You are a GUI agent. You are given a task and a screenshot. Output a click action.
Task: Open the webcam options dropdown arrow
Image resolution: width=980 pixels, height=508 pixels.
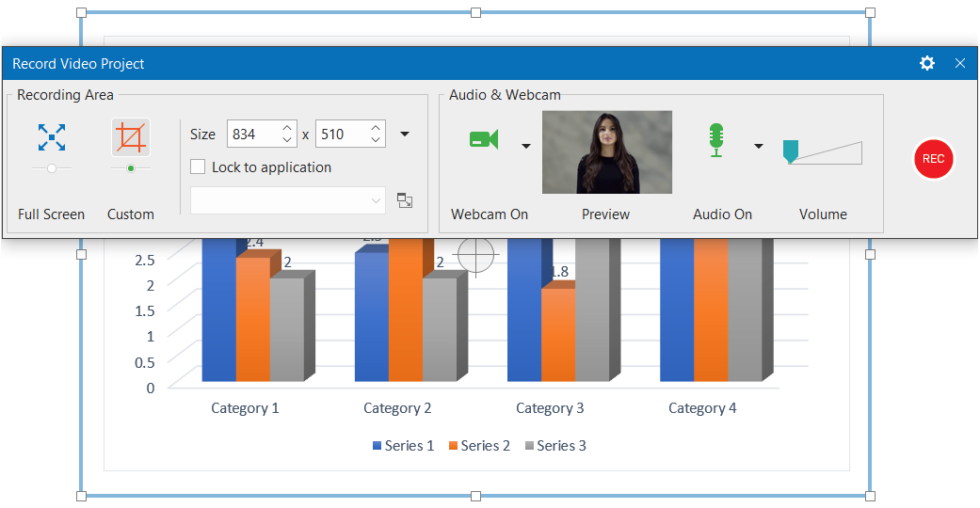click(526, 146)
